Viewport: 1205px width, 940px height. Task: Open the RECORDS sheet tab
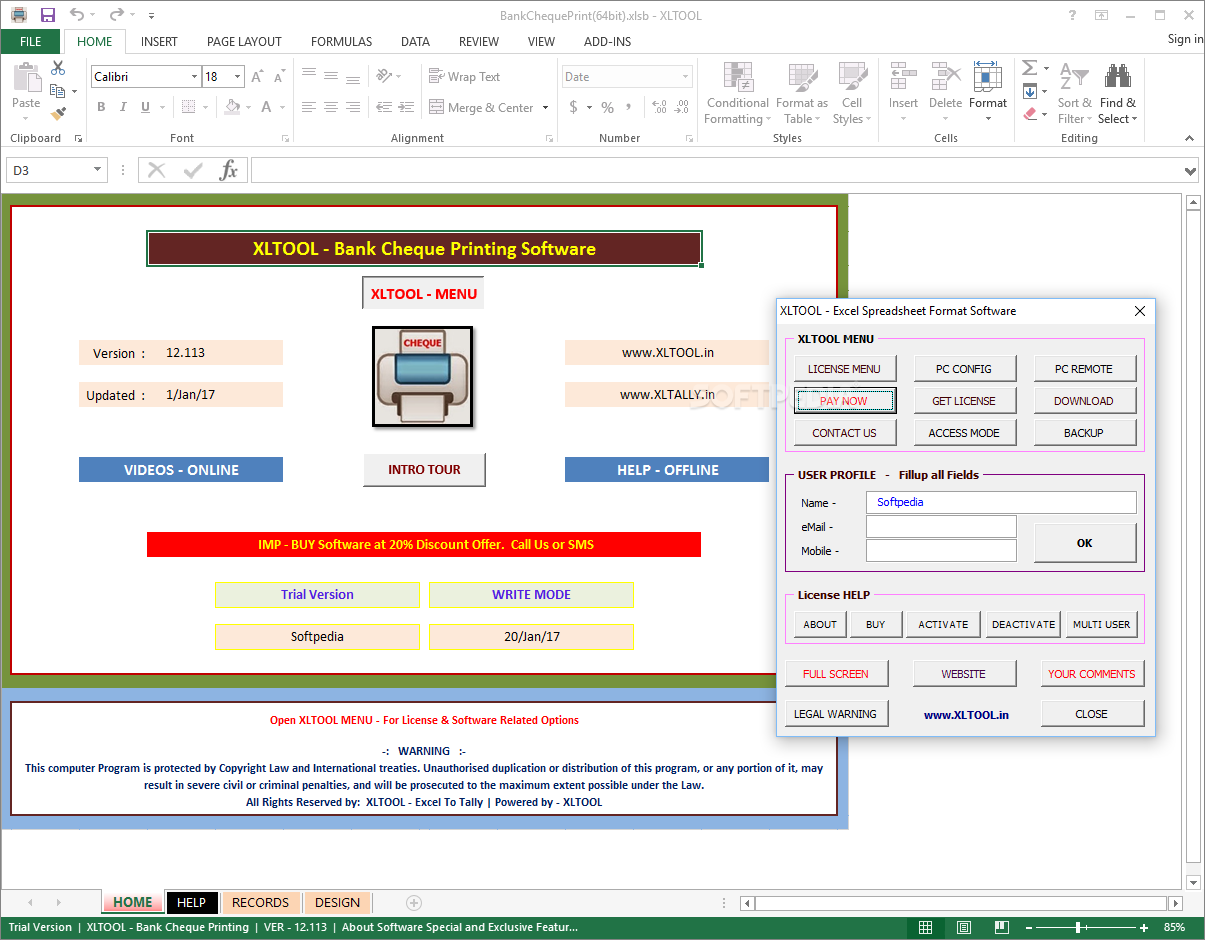260,902
